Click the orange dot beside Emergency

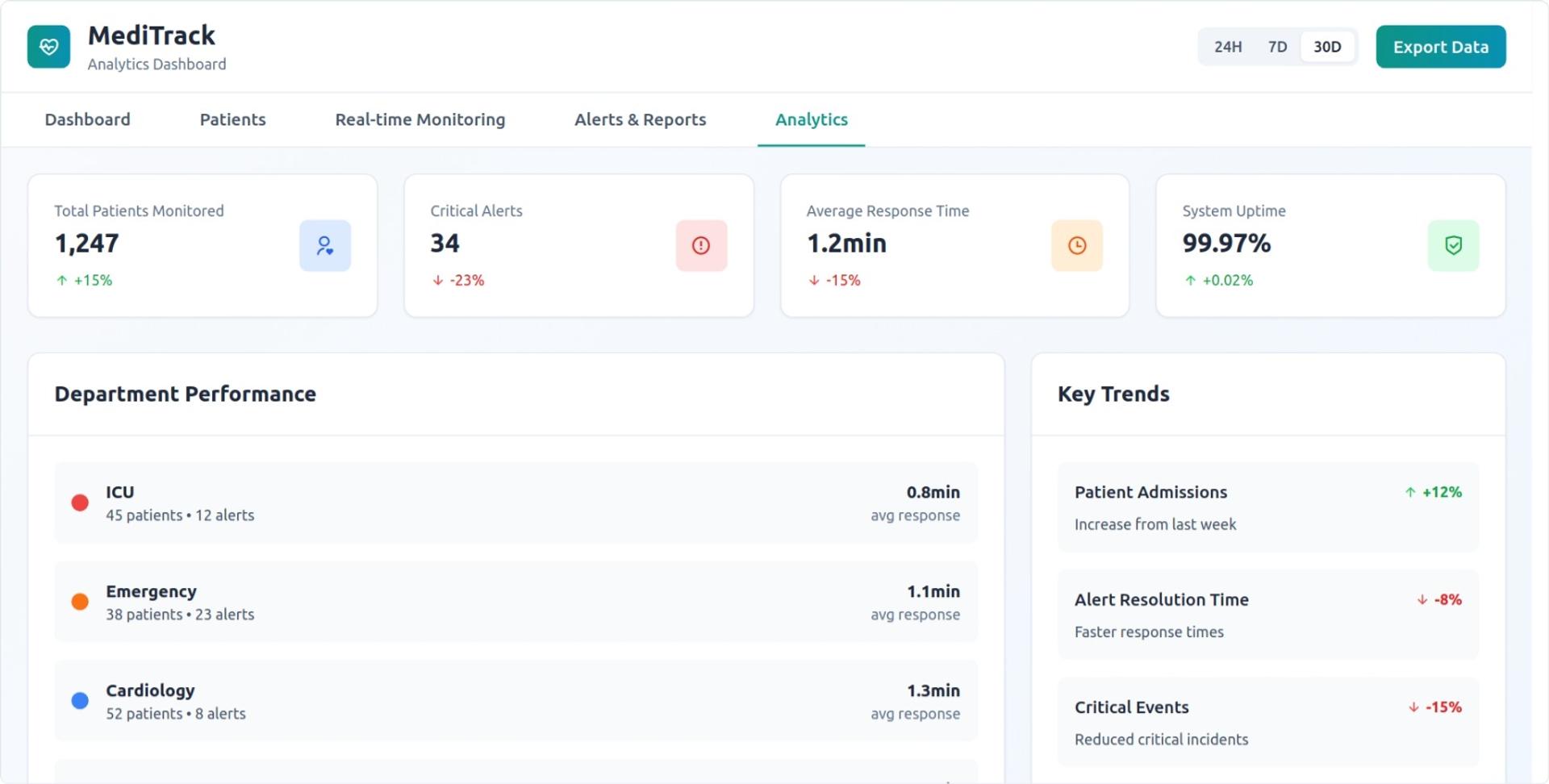80,602
